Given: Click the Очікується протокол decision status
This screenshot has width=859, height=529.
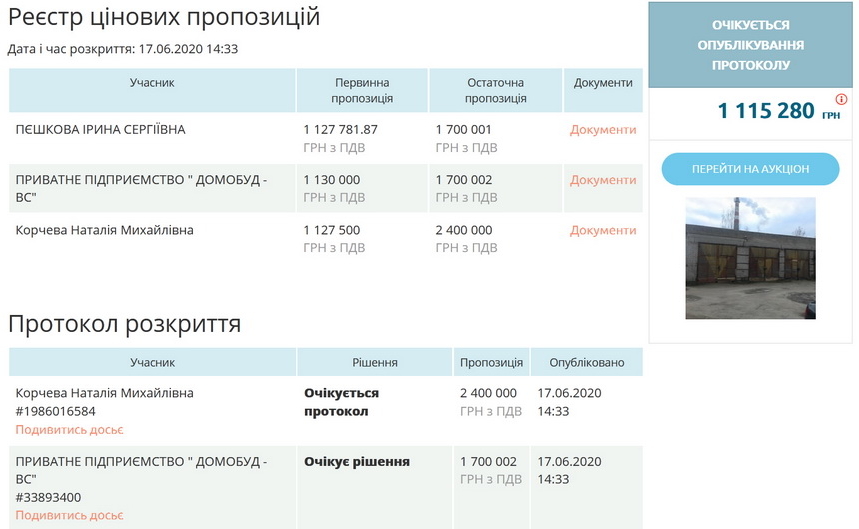Looking at the screenshot, I should 341,402.
